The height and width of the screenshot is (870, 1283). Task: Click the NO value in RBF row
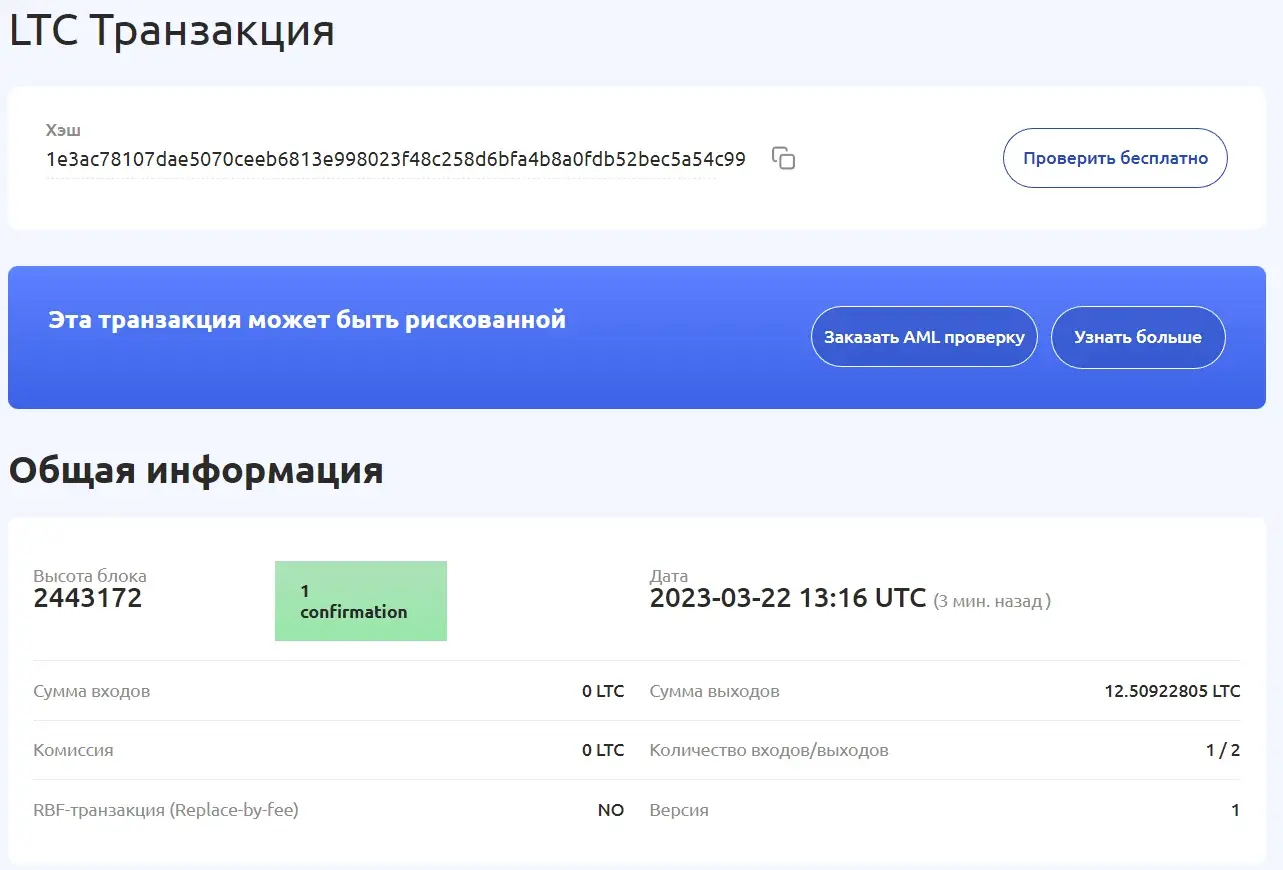pos(610,809)
